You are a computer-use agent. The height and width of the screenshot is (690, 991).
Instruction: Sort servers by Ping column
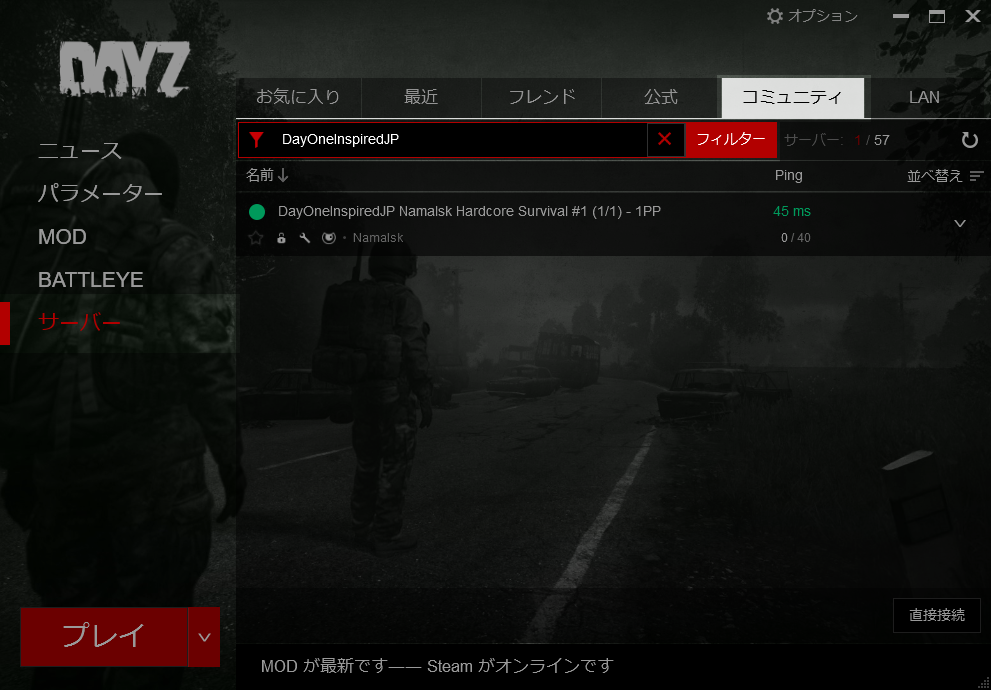(x=789, y=176)
